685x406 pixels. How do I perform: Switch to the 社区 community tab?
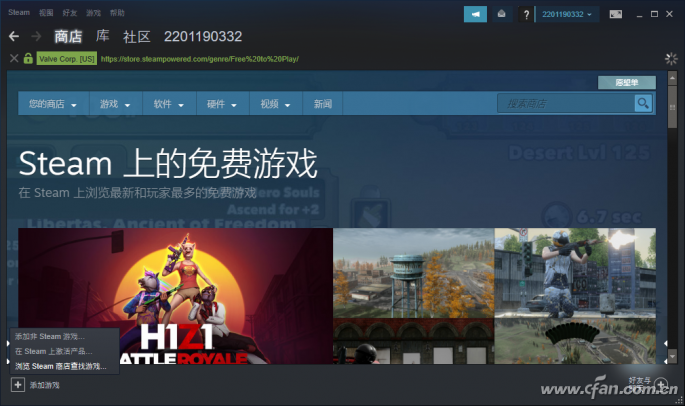(137, 36)
